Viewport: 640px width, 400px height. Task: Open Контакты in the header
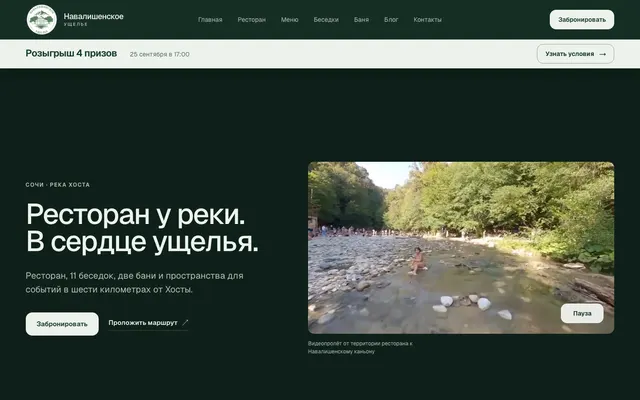click(x=427, y=20)
